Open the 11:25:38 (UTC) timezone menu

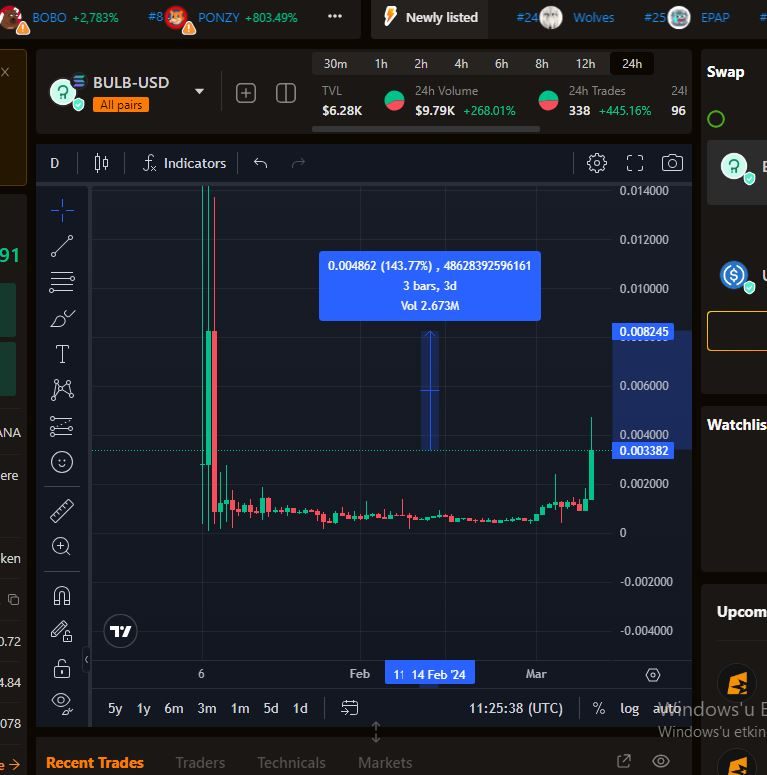coord(515,708)
